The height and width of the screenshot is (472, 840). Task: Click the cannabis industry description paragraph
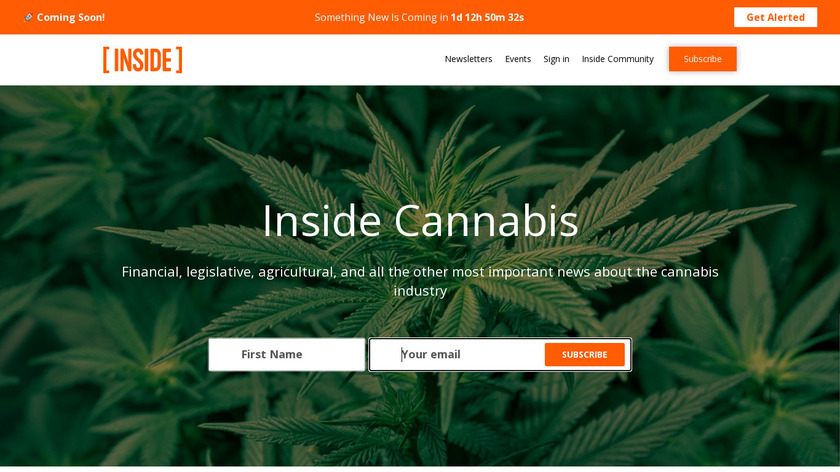pyautogui.click(x=420, y=281)
